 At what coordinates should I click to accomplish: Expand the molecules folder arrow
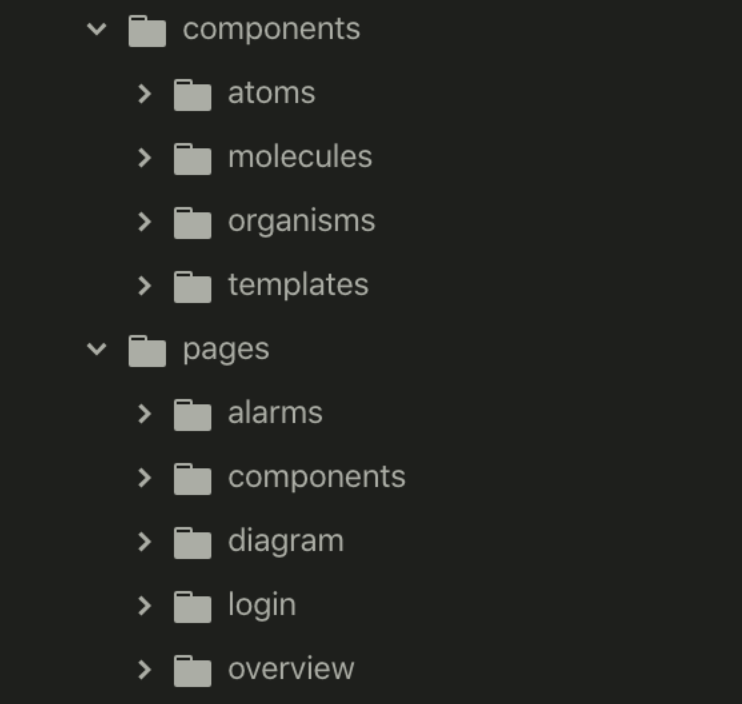click(145, 158)
